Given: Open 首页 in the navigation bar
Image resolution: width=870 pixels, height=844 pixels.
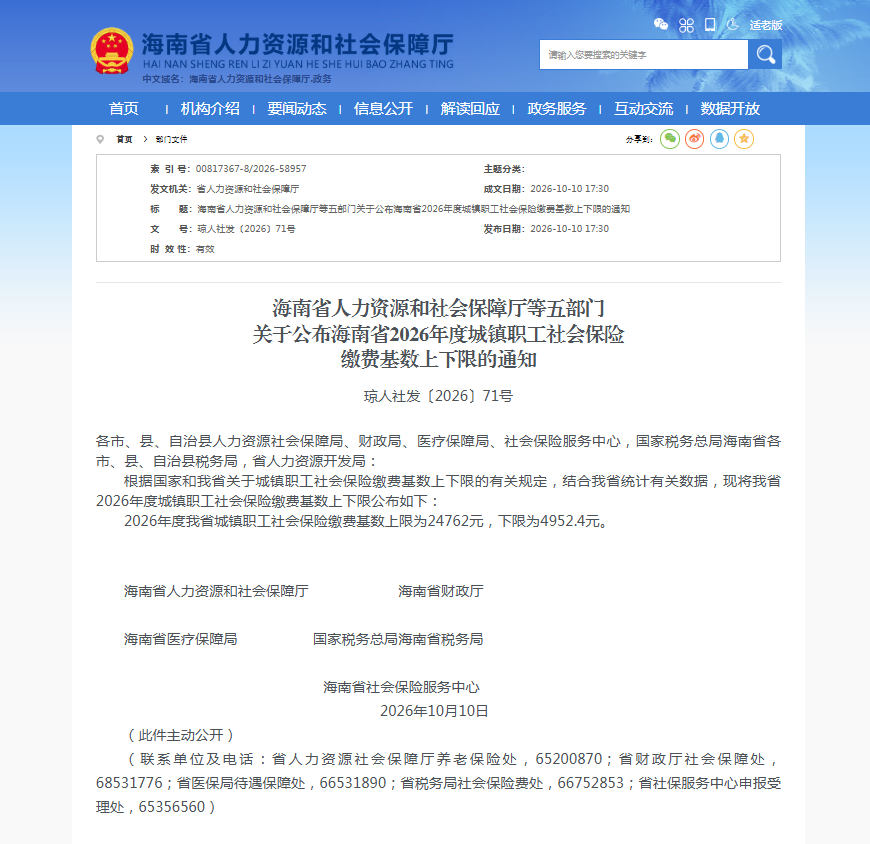Looking at the screenshot, I should tap(124, 109).
